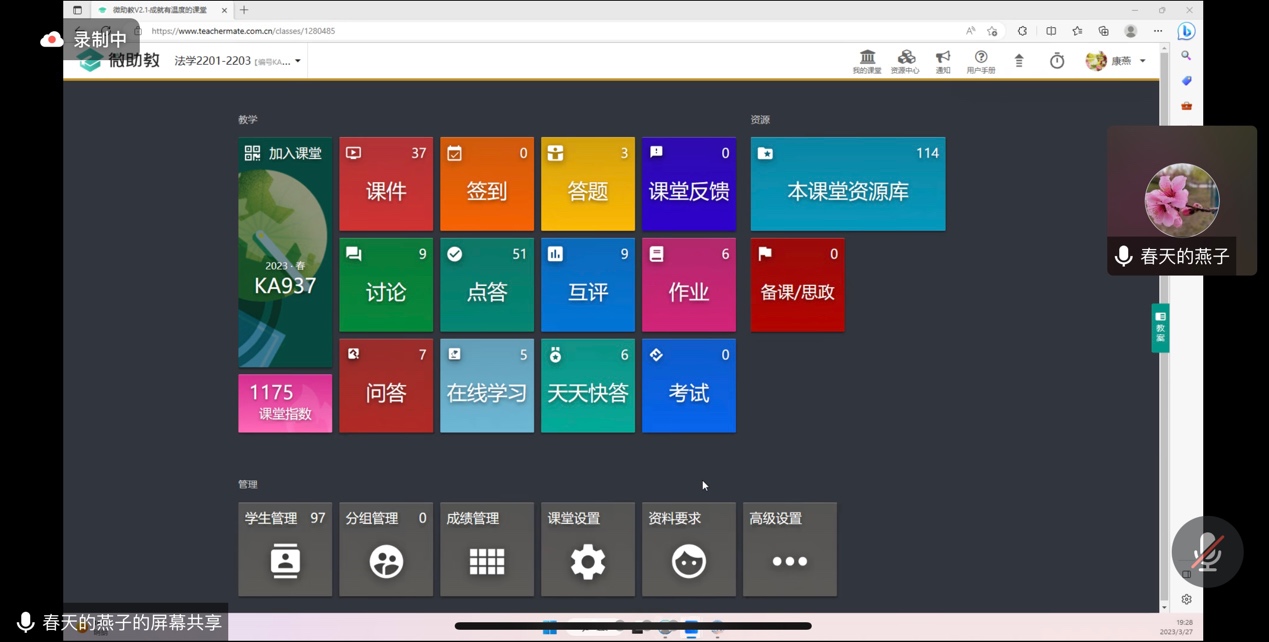Click the timer stopwatch icon in header
Screen dimensions: 1269x642
click(x=1057, y=61)
